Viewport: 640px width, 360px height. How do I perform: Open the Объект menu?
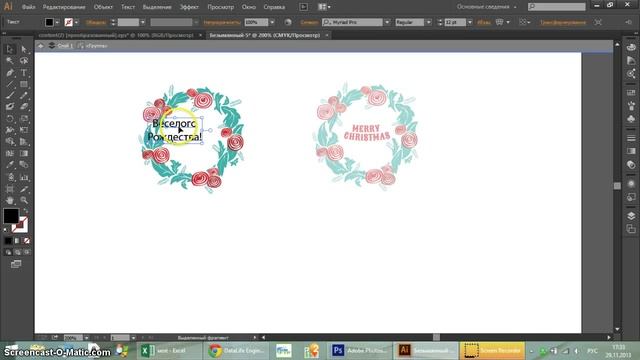[x=103, y=7]
